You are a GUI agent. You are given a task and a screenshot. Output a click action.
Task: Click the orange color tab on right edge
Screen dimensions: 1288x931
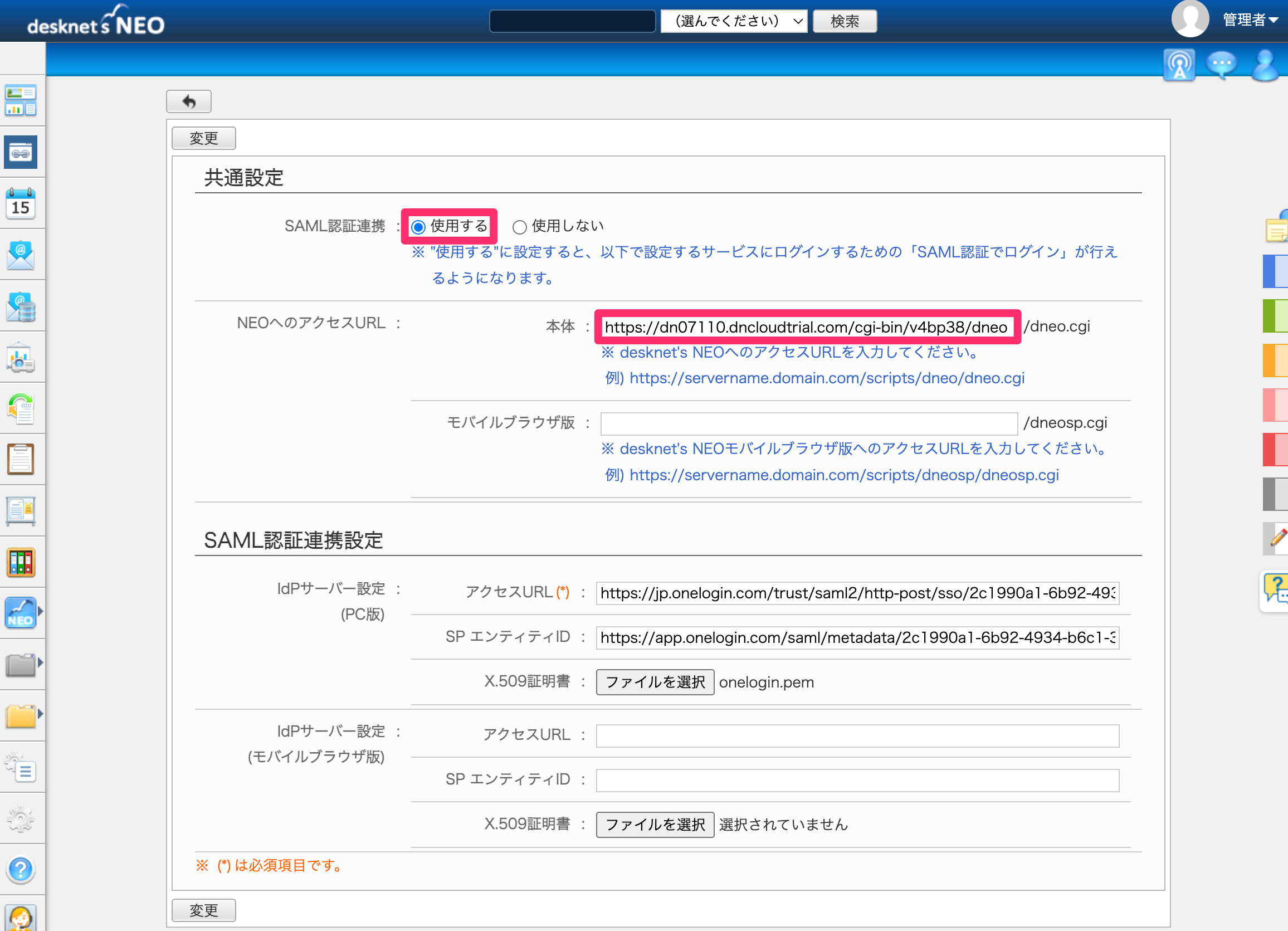click(x=1275, y=360)
